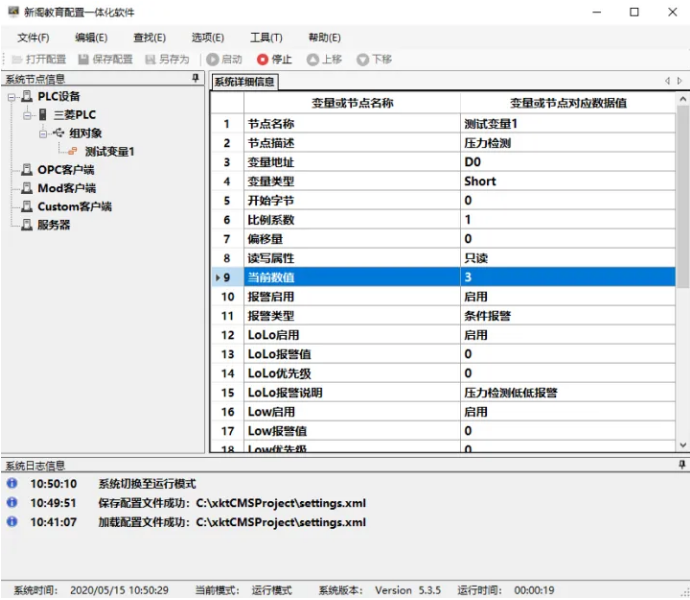Open the 选项(E) menu
Image resolution: width=690 pixels, height=600 pixels.
[208, 38]
